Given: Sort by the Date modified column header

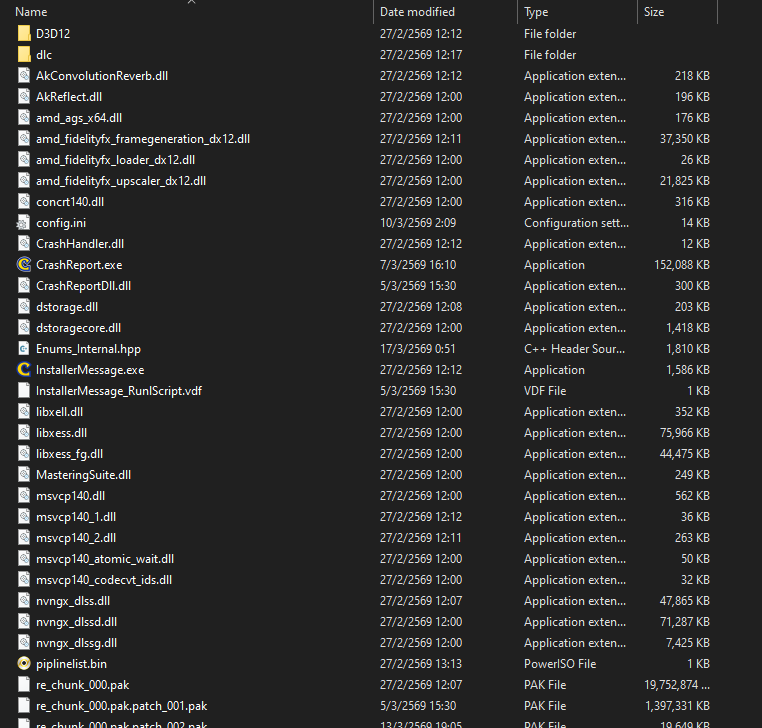Looking at the screenshot, I should (x=417, y=12).
